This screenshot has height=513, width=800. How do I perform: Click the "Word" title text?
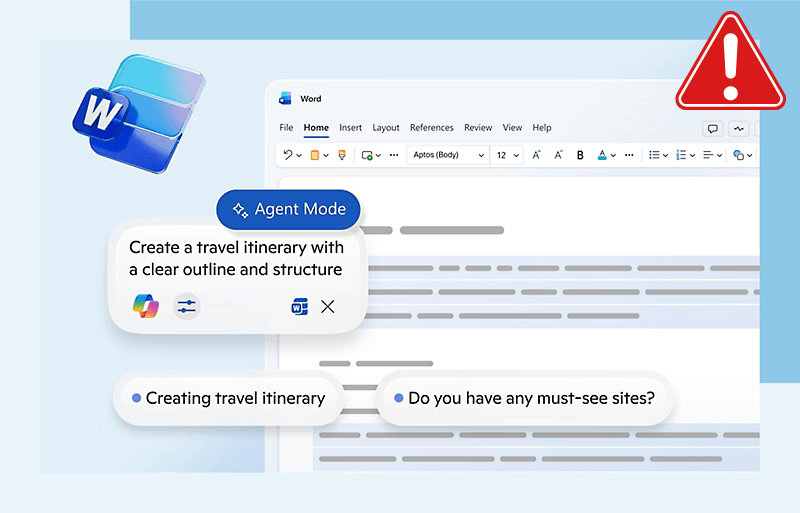point(311,99)
